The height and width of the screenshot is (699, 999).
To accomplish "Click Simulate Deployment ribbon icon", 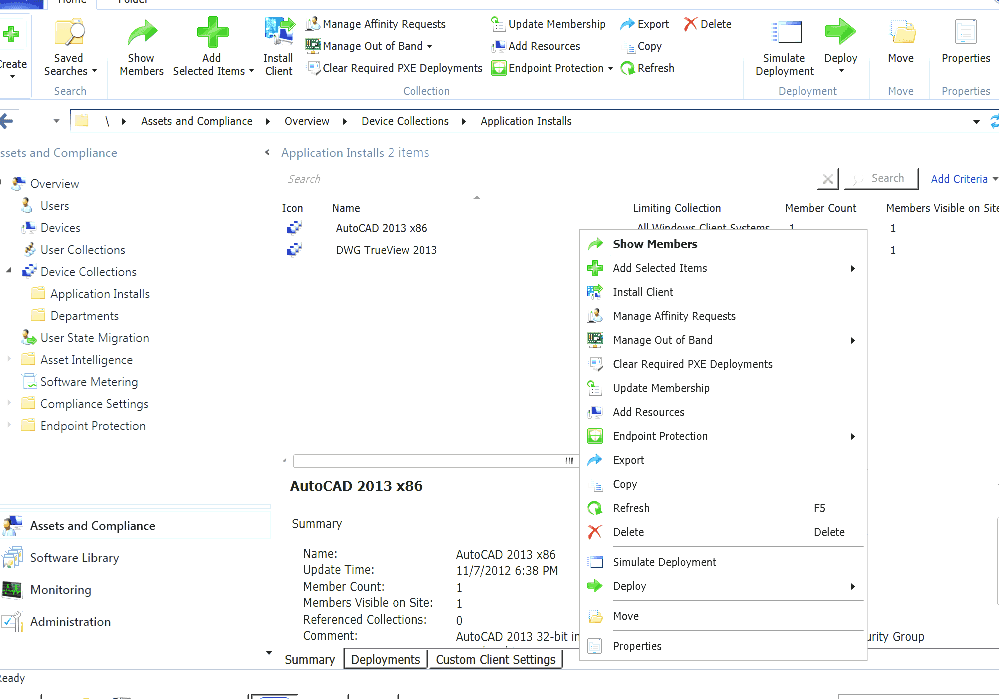I will (785, 48).
